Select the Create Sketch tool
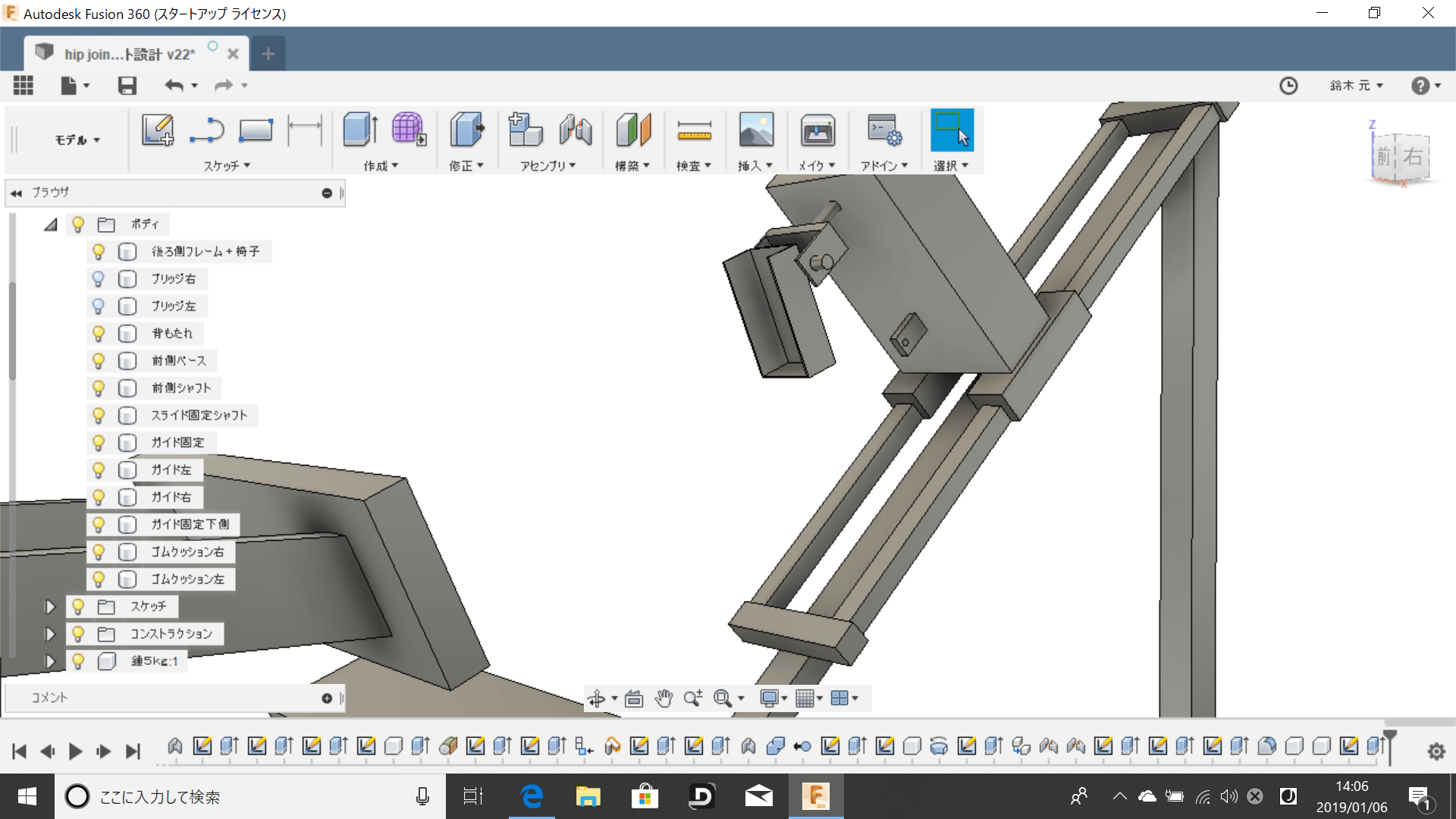This screenshot has width=1456, height=819. click(x=157, y=130)
